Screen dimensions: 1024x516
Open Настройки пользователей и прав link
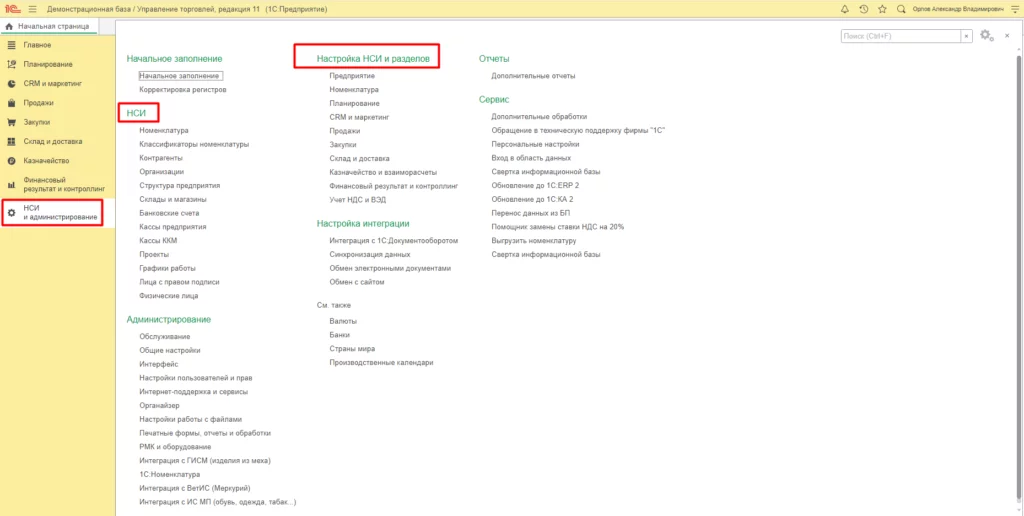click(x=195, y=378)
